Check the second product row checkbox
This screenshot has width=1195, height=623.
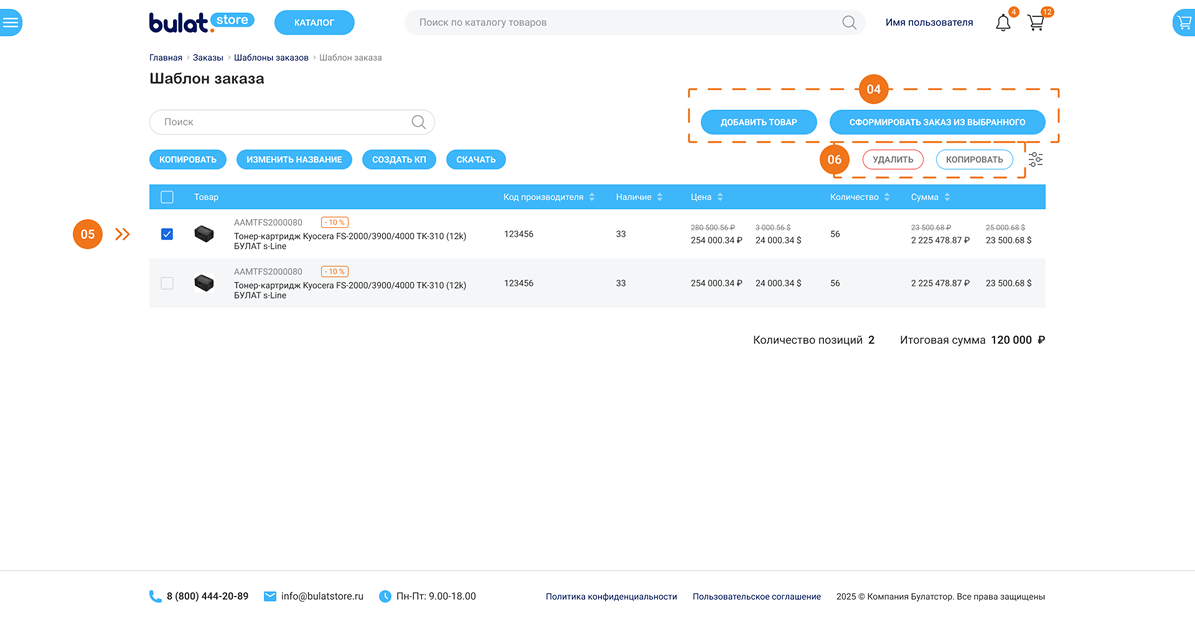(x=167, y=284)
